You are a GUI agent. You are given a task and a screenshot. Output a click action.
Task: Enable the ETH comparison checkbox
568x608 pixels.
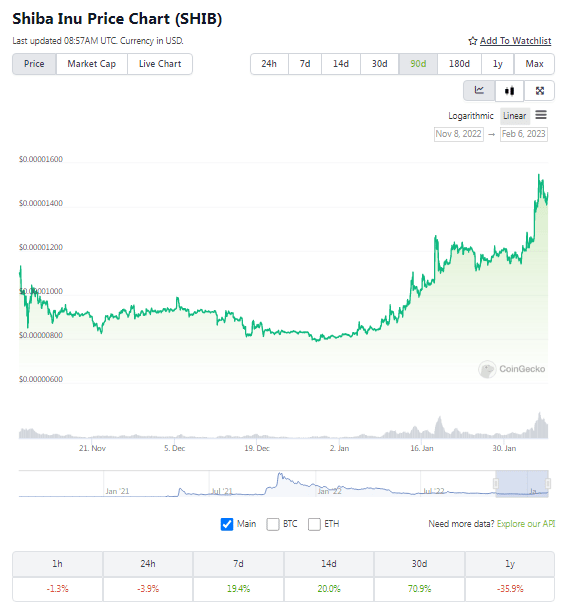314,524
